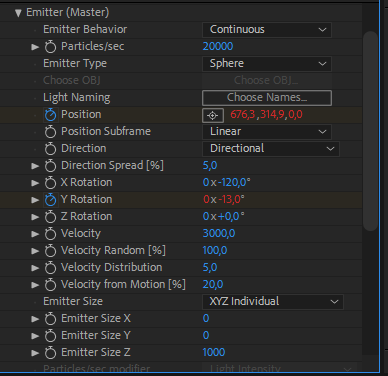Screen dimensions: 388x376
Task: Toggle stopwatch for Direction Spread [%]
Action: (x=50, y=166)
